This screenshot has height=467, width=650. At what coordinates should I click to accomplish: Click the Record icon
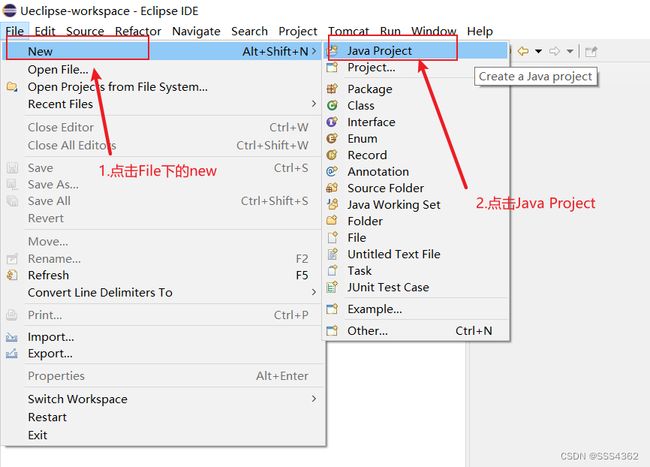pyautogui.click(x=332, y=155)
